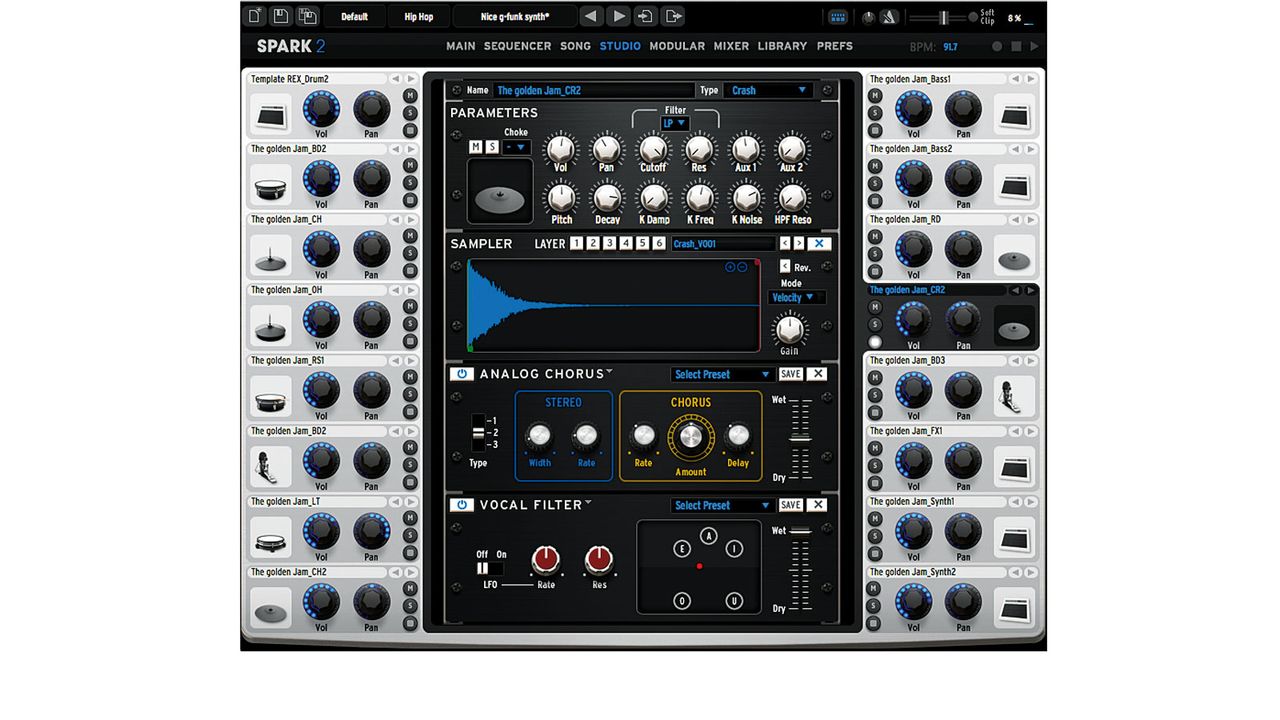Switch to the SEQUENCER tab

[517, 46]
